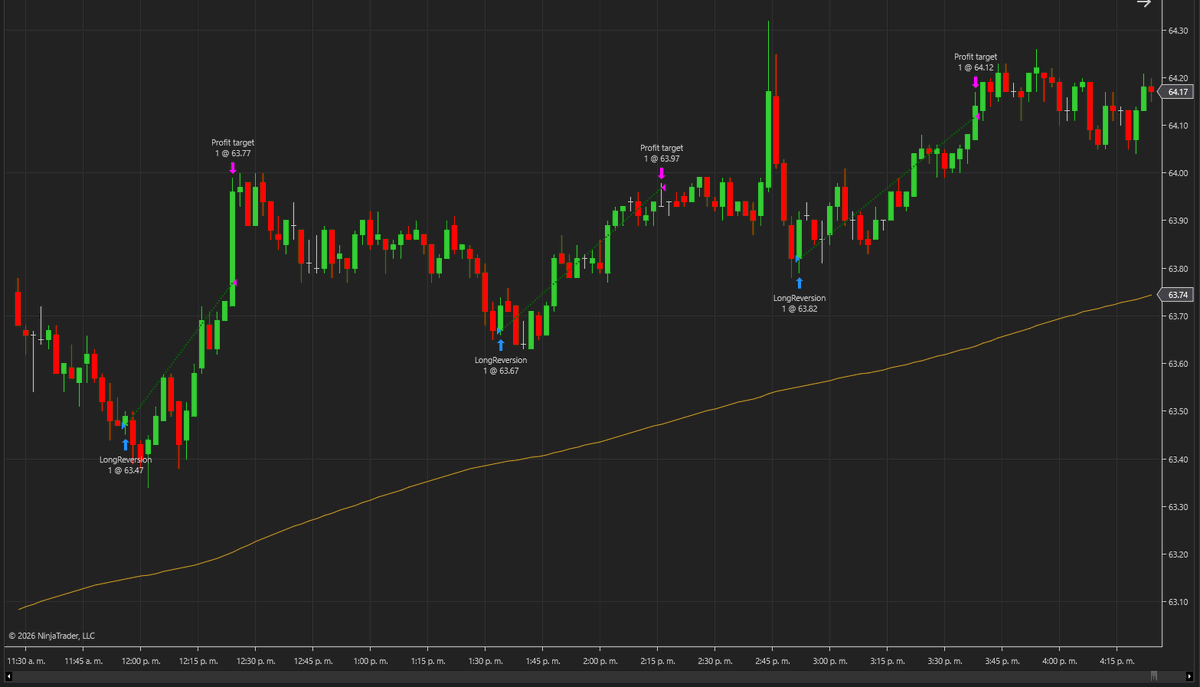
Task: Click the blue entry arrow for LongReversion at 63.67
Action: 501,344
